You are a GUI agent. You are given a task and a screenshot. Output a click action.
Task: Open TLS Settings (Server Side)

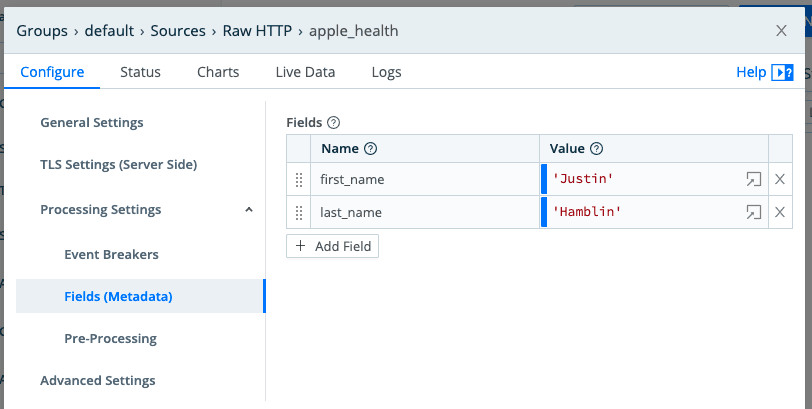click(x=118, y=164)
